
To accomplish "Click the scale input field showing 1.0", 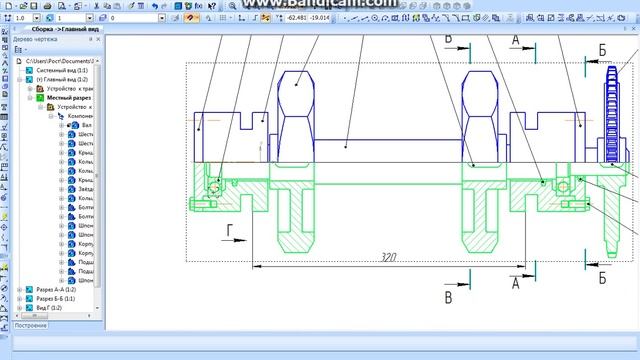I will click(x=24, y=18).
